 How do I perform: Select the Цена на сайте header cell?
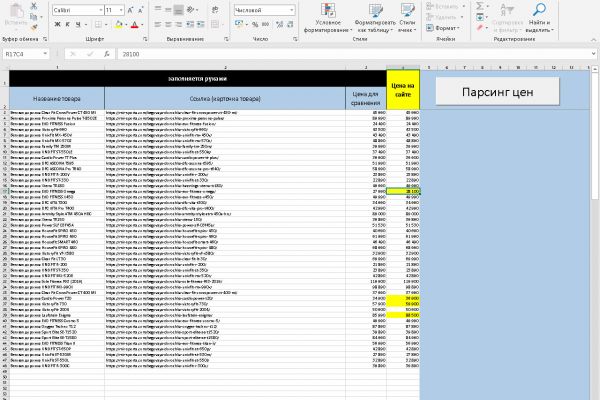(x=403, y=90)
